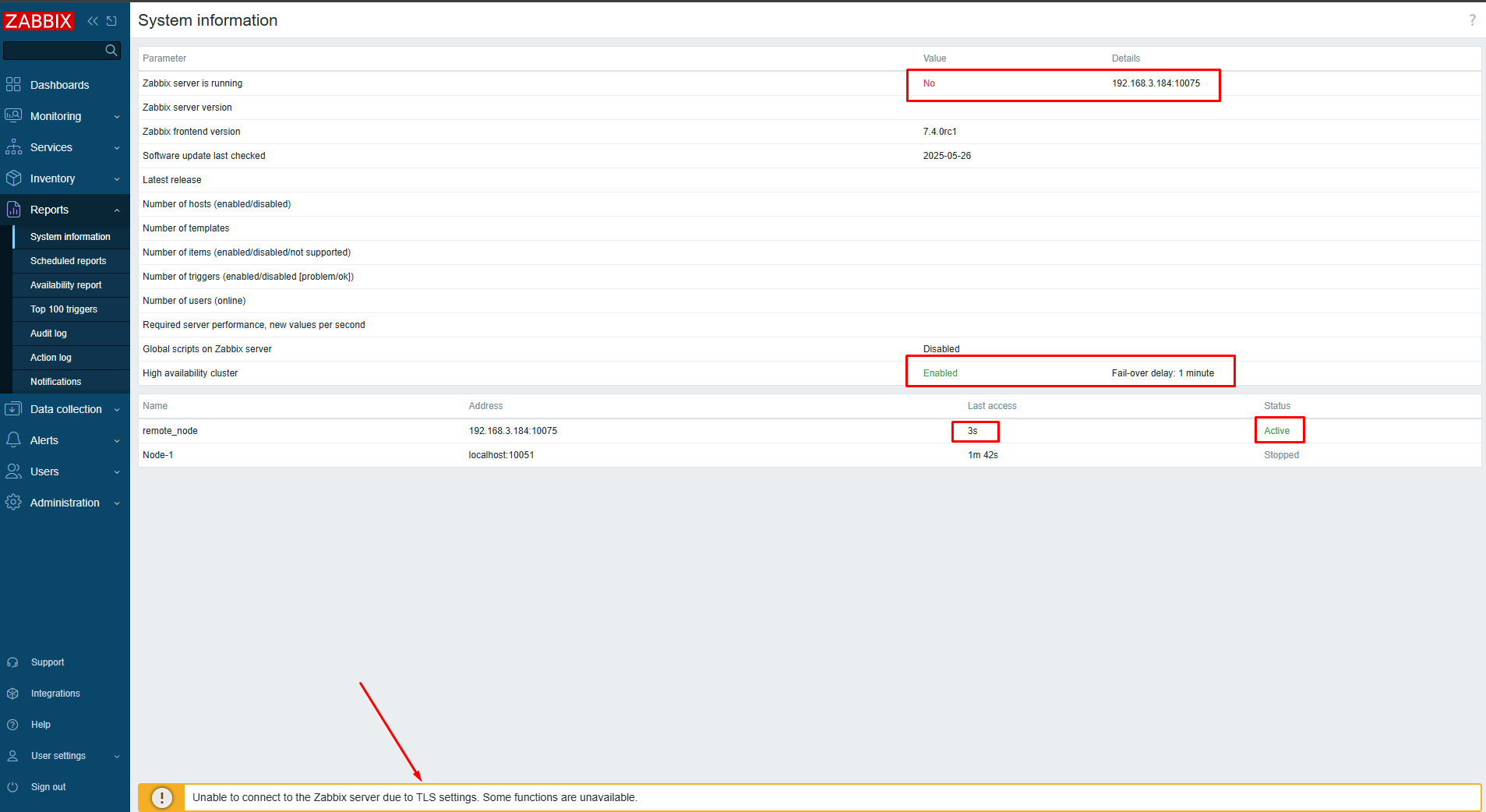Image resolution: width=1486 pixels, height=812 pixels.
Task: Click "Zabbix server is running" parameter
Action: pyautogui.click(x=192, y=83)
